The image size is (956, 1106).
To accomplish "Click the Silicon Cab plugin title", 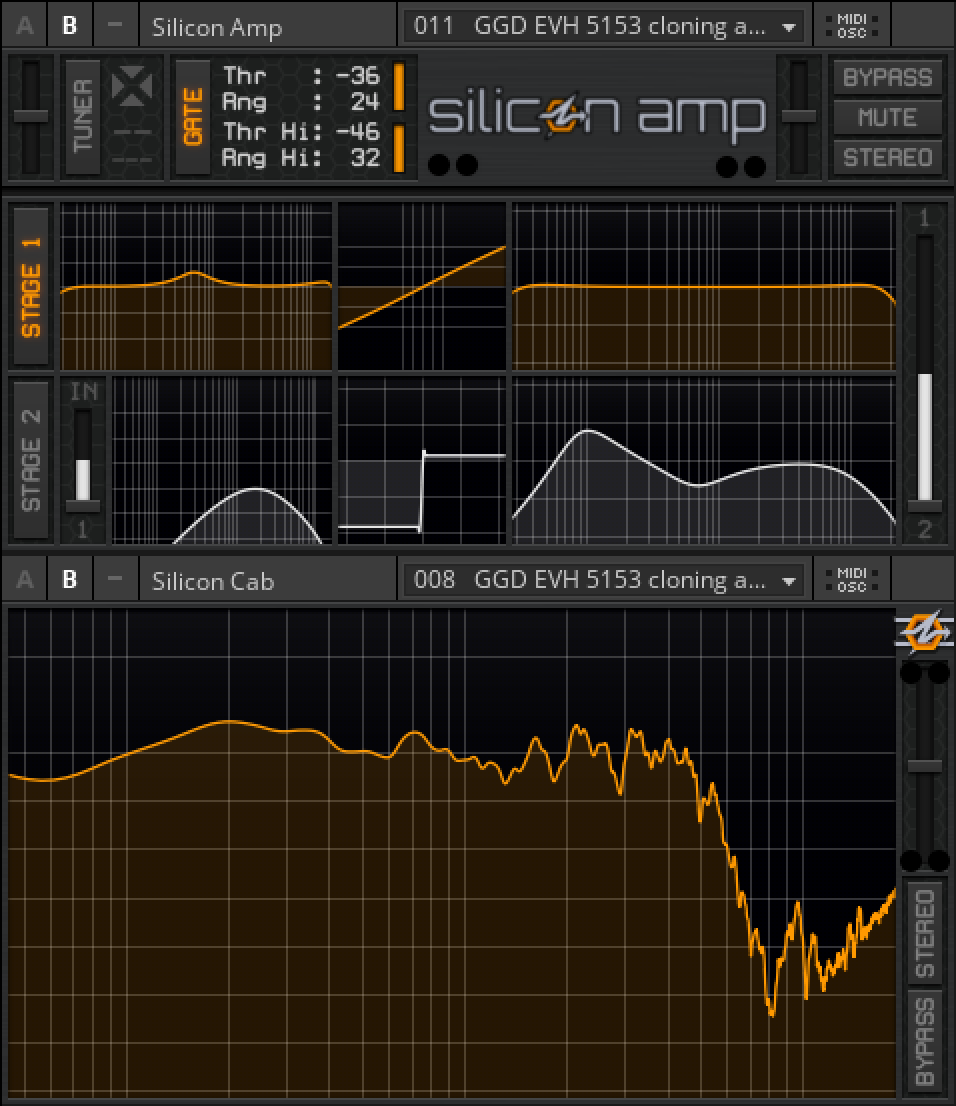I will (213, 581).
